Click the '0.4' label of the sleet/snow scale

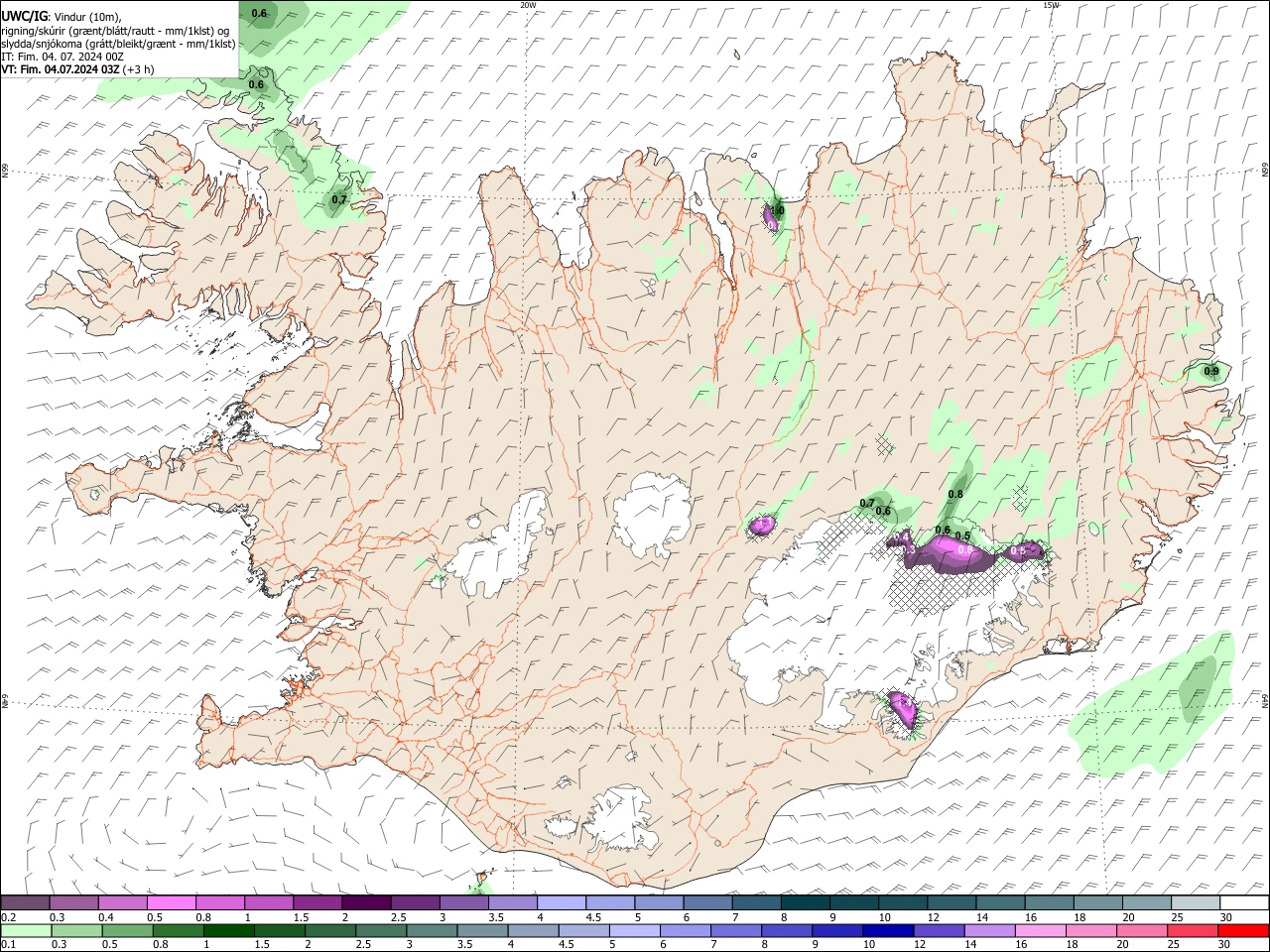(106, 917)
